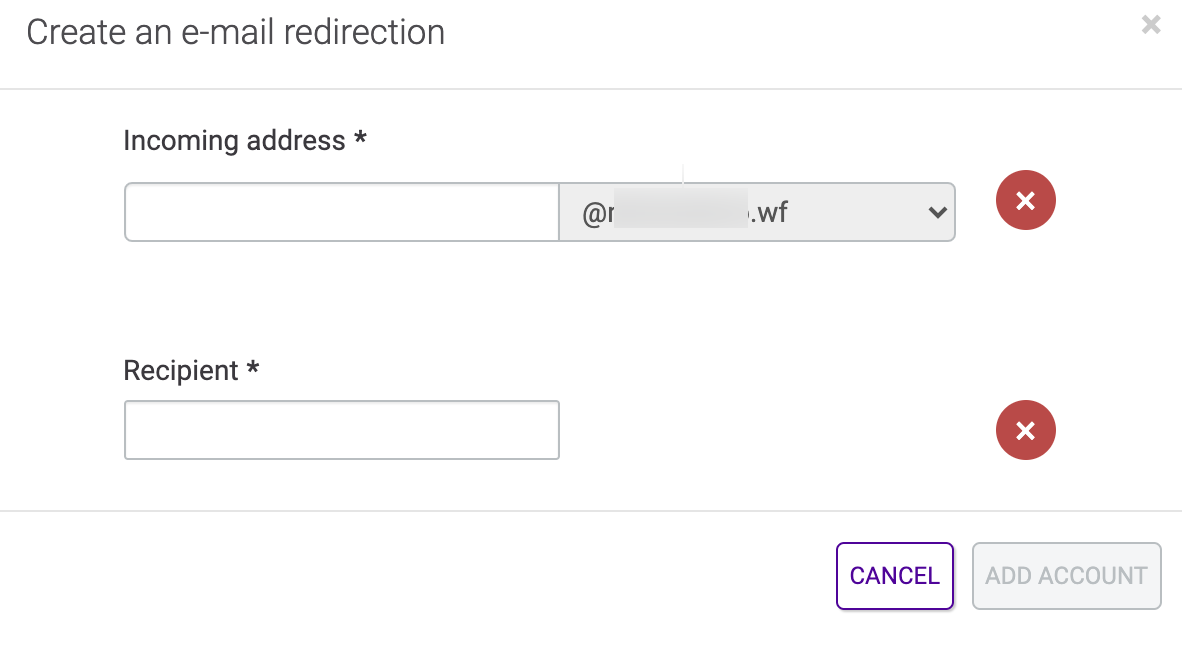1182x650 pixels.
Task: Click the required asterisk next to Recipient
Action: point(253,370)
